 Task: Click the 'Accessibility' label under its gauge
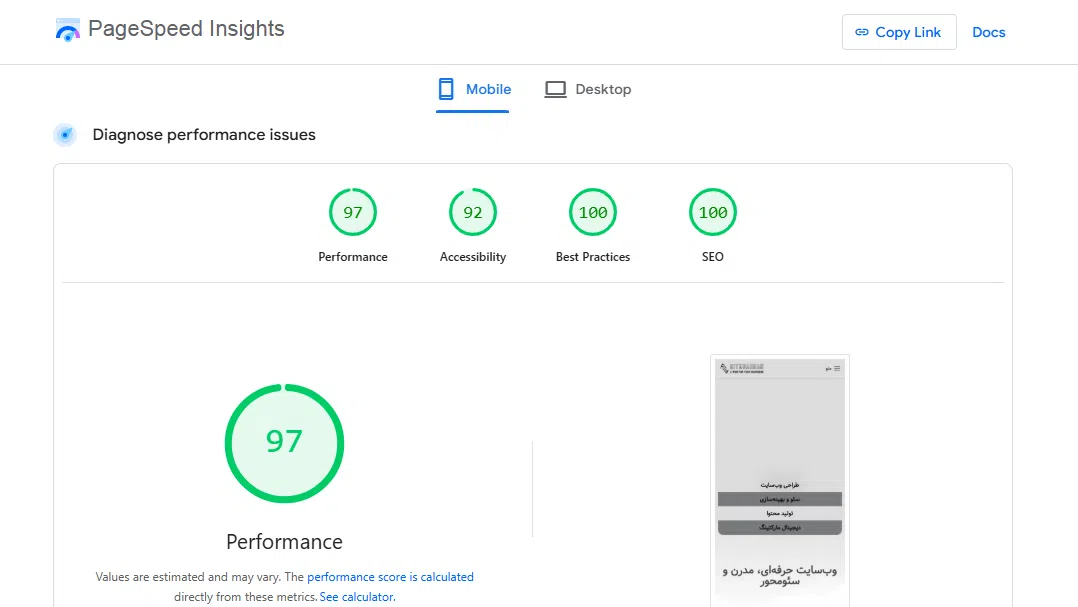point(473,257)
